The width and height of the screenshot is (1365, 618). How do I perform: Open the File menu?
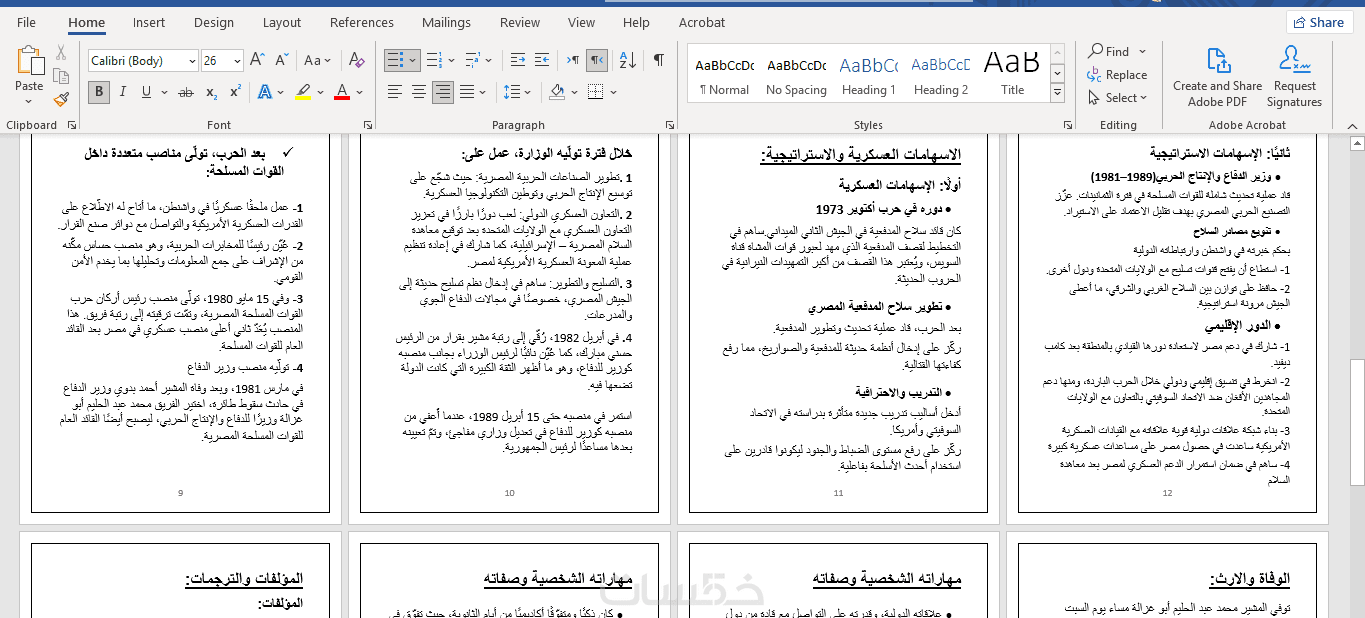[26, 22]
